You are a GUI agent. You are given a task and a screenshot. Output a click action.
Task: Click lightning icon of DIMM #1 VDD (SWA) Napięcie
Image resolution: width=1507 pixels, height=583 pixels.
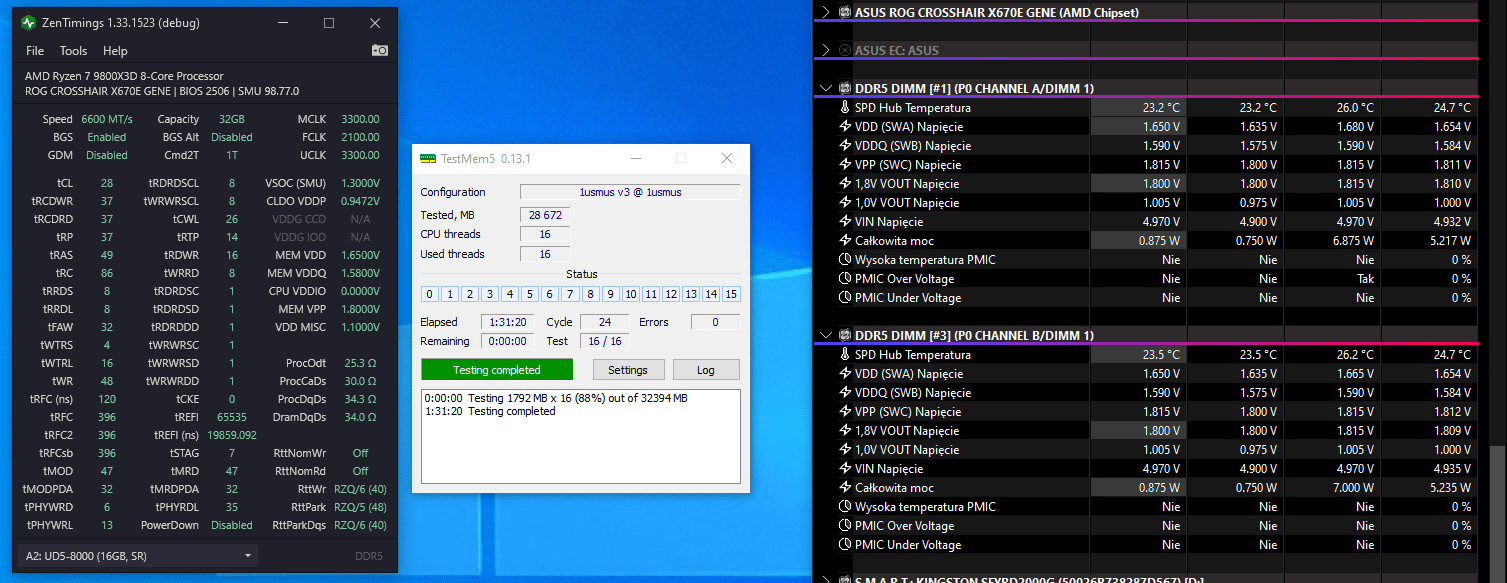844,127
